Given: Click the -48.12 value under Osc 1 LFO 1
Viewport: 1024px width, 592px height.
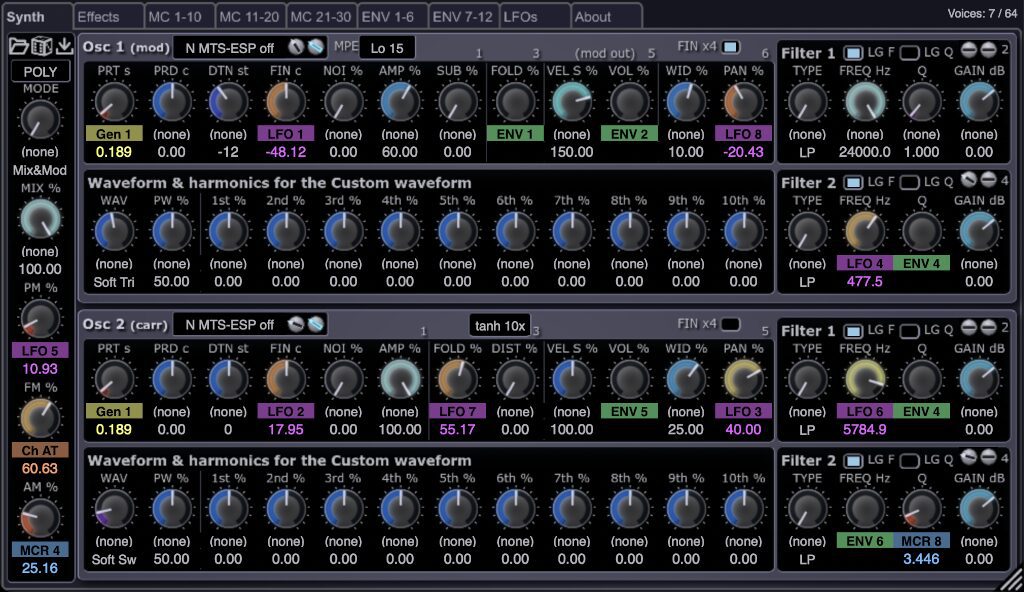Looking at the screenshot, I should coord(285,152).
